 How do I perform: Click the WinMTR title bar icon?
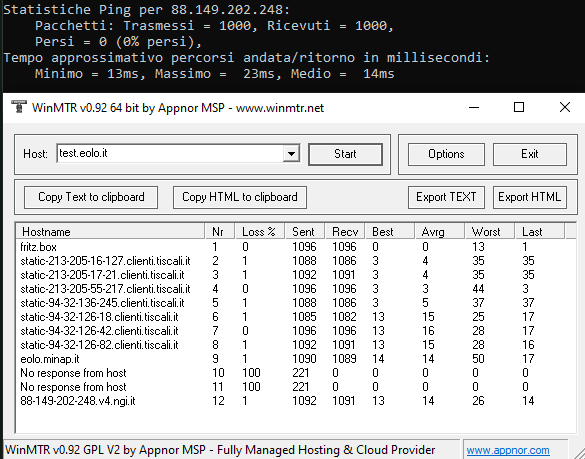point(19,107)
